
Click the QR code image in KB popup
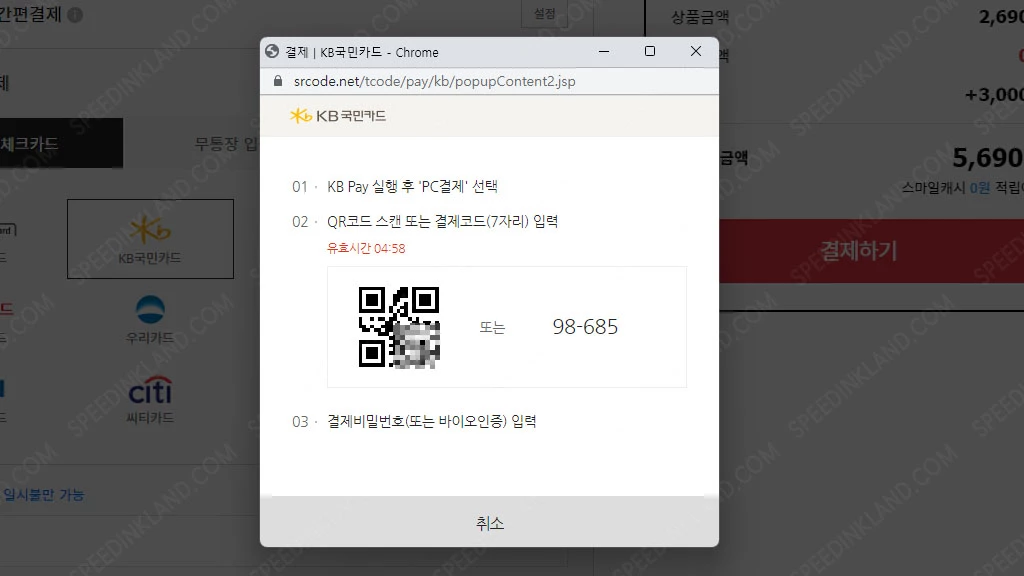coord(399,327)
